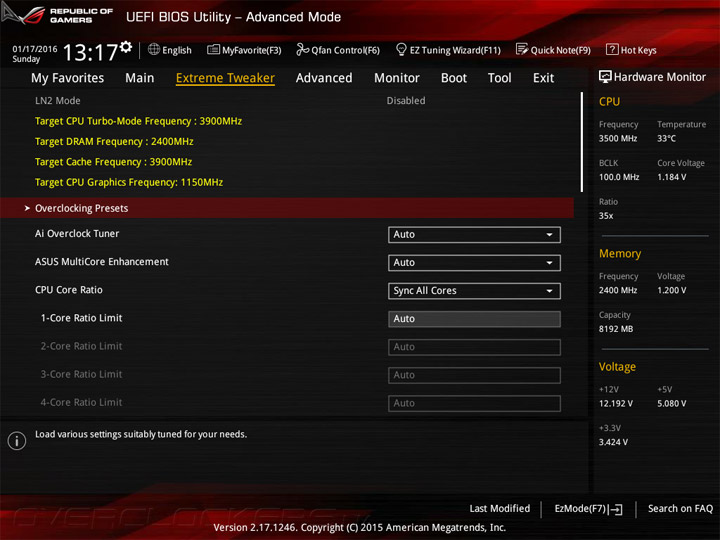Click the EzMode exit arrow icon

tap(616, 509)
